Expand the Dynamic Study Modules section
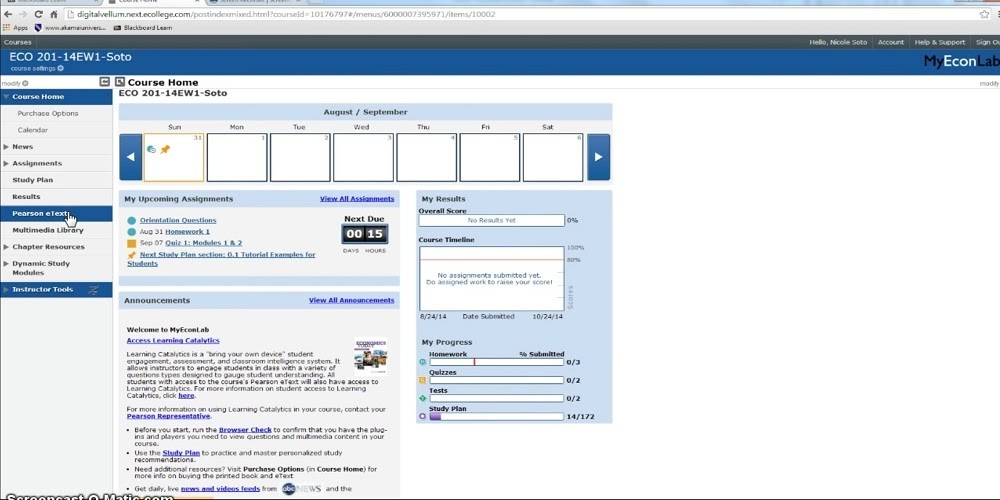The width and height of the screenshot is (1000, 500). click(x=6, y=264)
